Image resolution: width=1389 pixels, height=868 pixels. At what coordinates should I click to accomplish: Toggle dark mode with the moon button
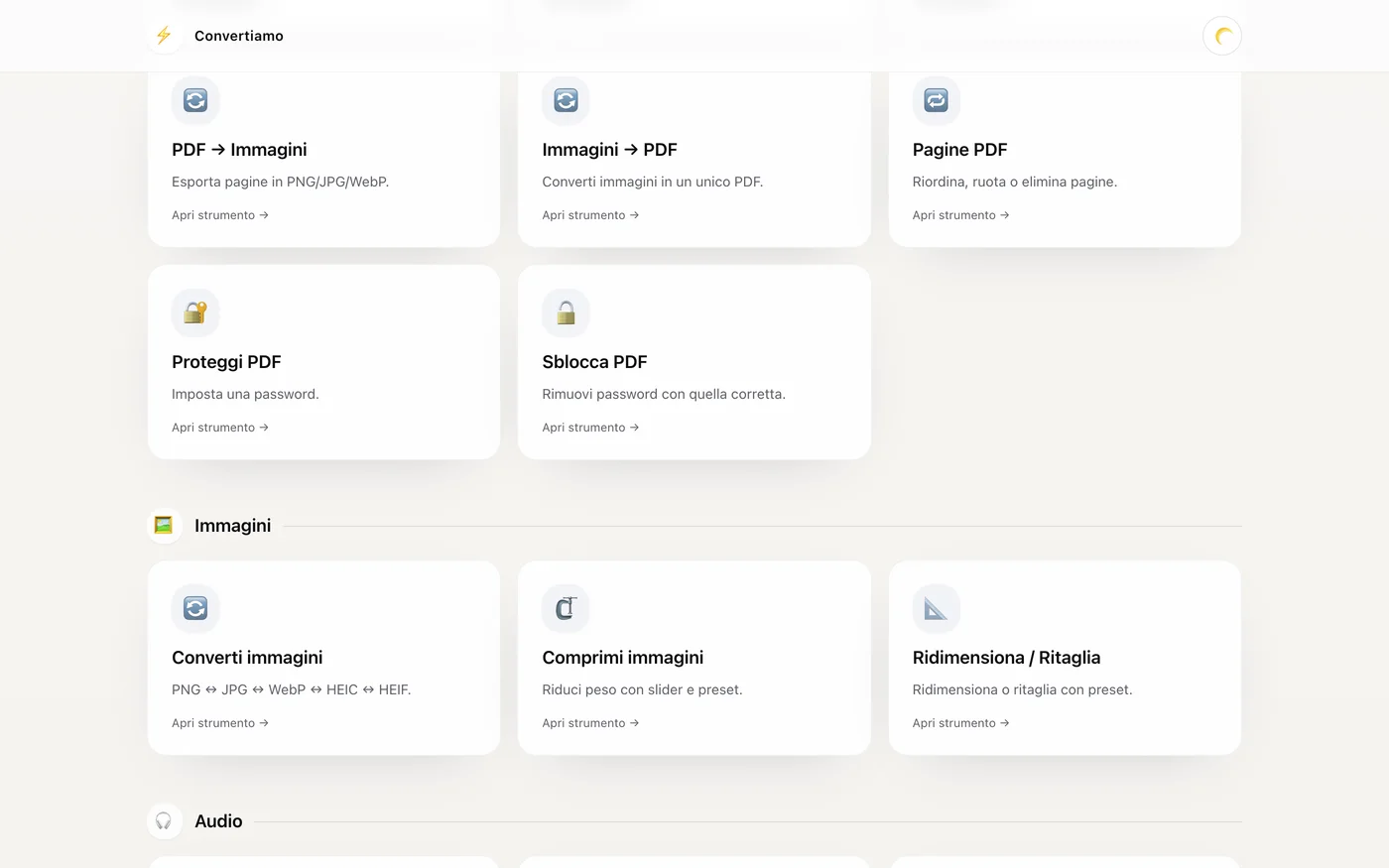1222,36
